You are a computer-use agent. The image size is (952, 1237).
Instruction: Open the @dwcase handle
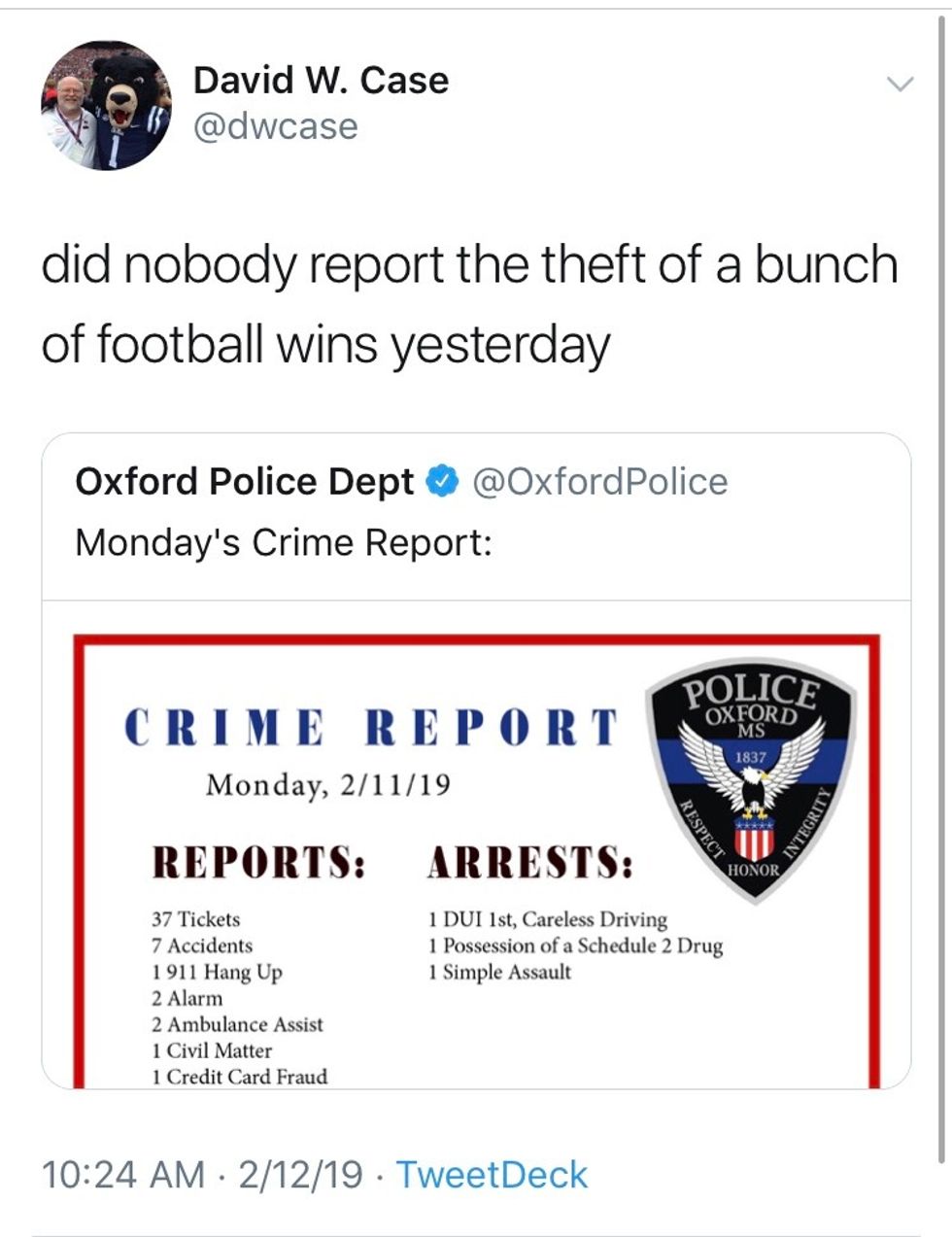pyautogui.click(x=276, y=126)
